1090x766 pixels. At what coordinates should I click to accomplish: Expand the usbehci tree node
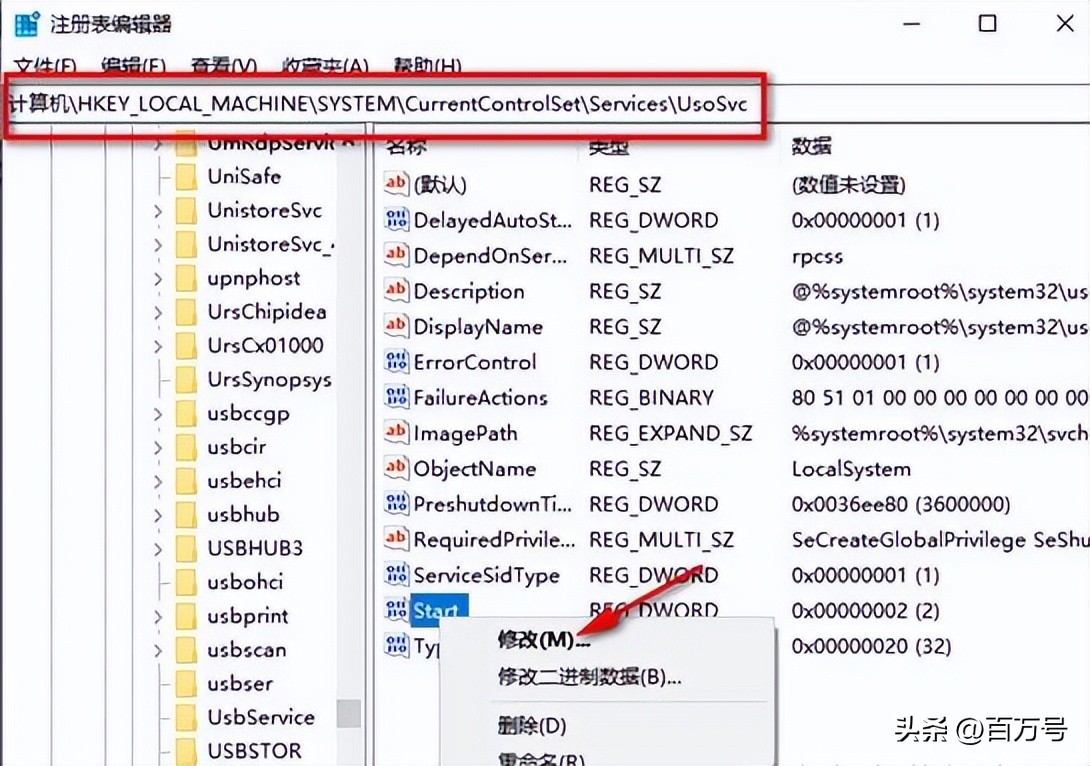[x=158, y=481]
